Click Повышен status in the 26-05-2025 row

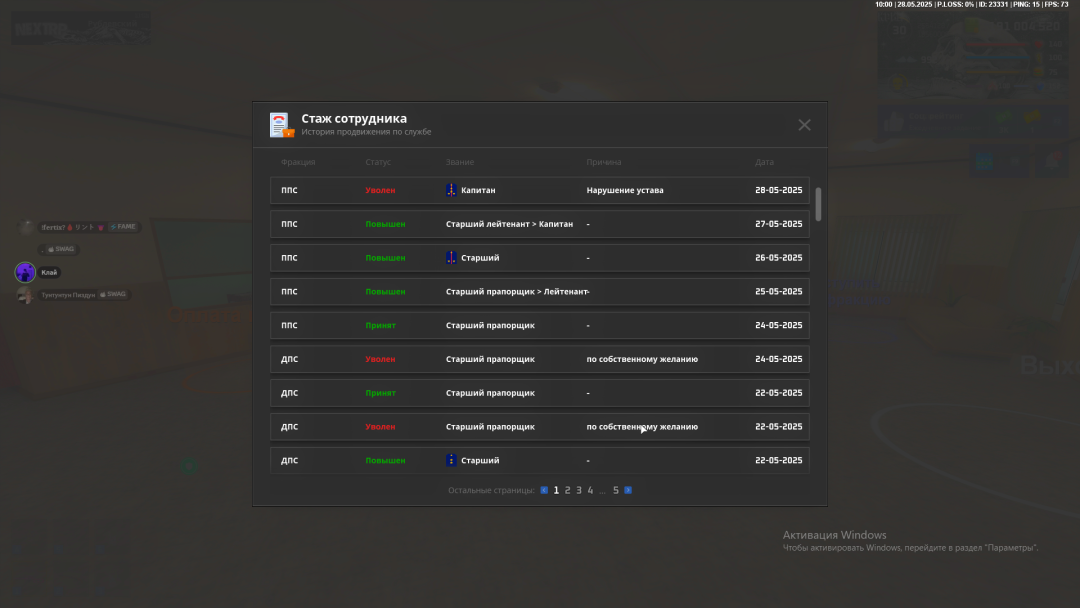click(x=386, y=258)
